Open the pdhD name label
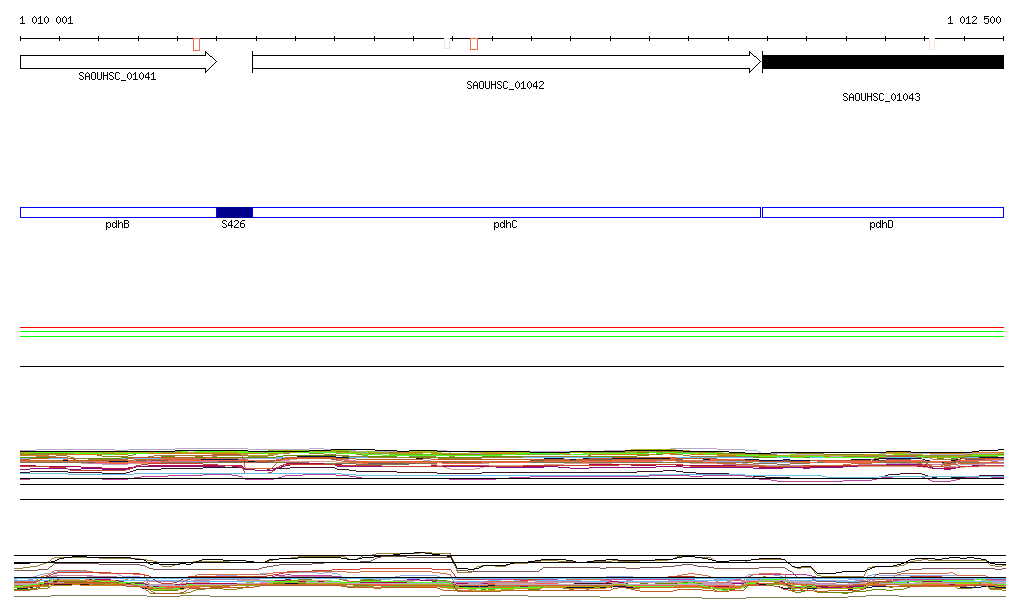Screen dimensions: 1024x611 point(881,225)
